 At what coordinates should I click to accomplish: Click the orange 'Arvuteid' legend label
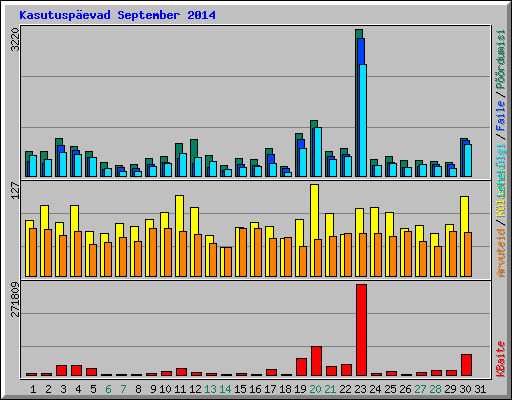(x=501, y=252)
